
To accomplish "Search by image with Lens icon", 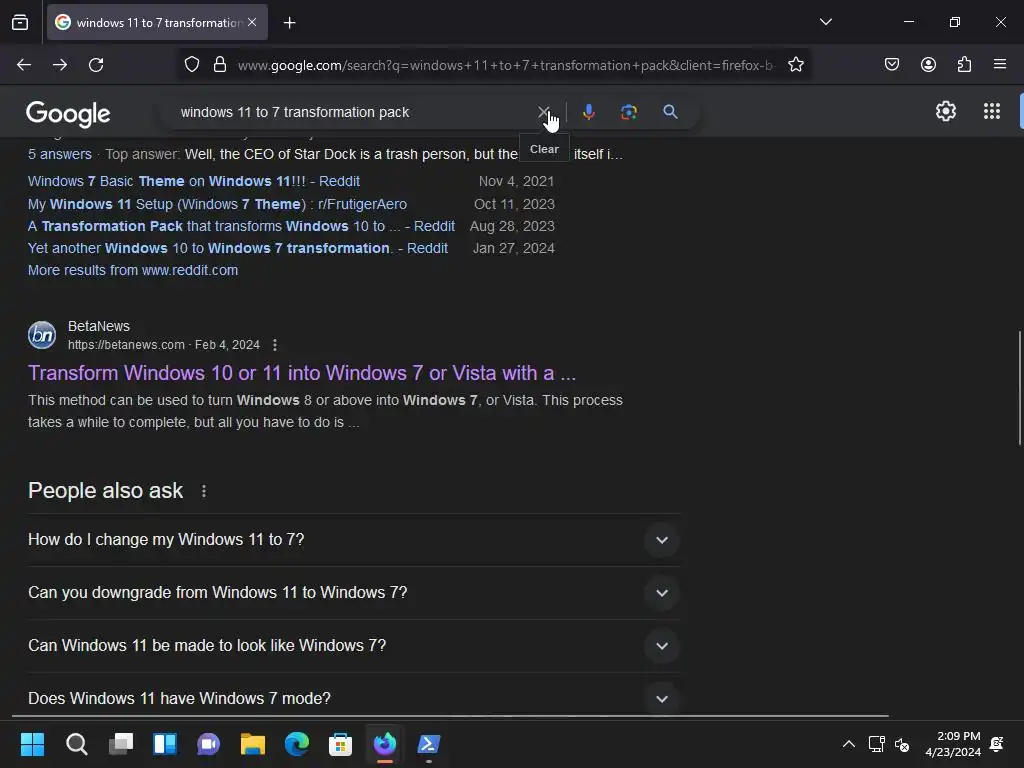I will [x=628, y=112].
